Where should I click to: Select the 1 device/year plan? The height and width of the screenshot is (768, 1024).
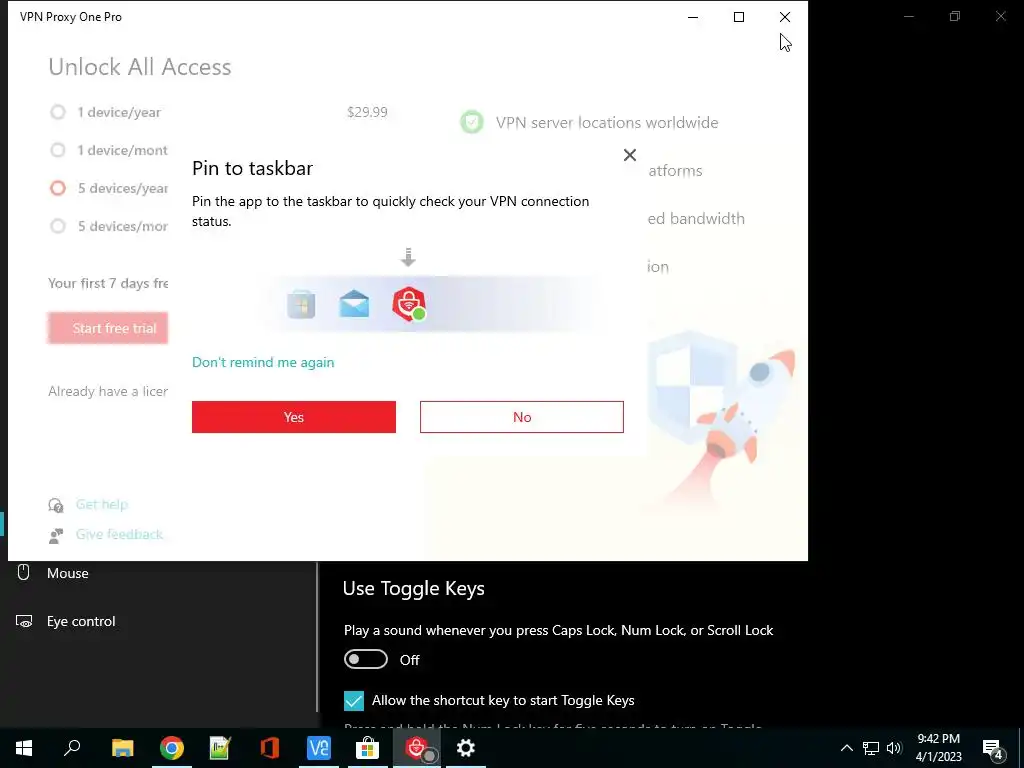[57, 112]
